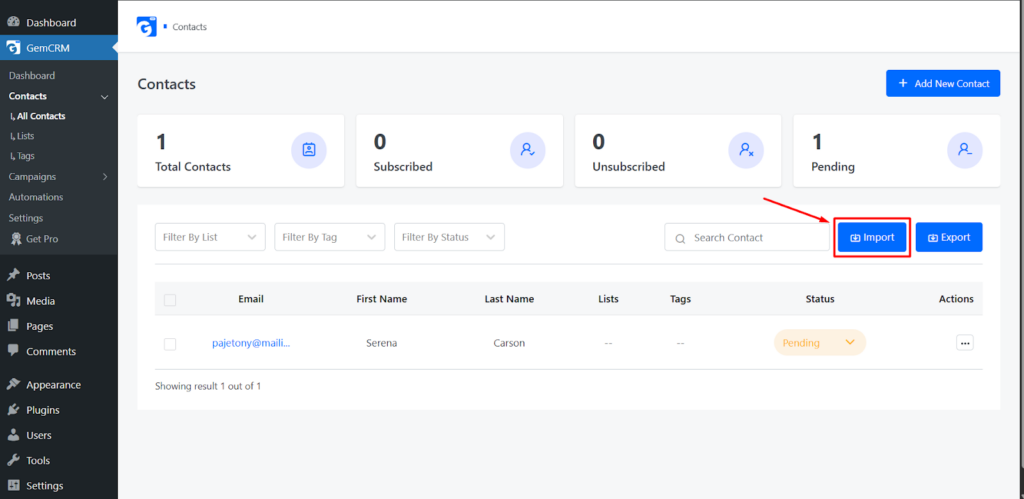Click the Email column header

click(x=251, y=299)
